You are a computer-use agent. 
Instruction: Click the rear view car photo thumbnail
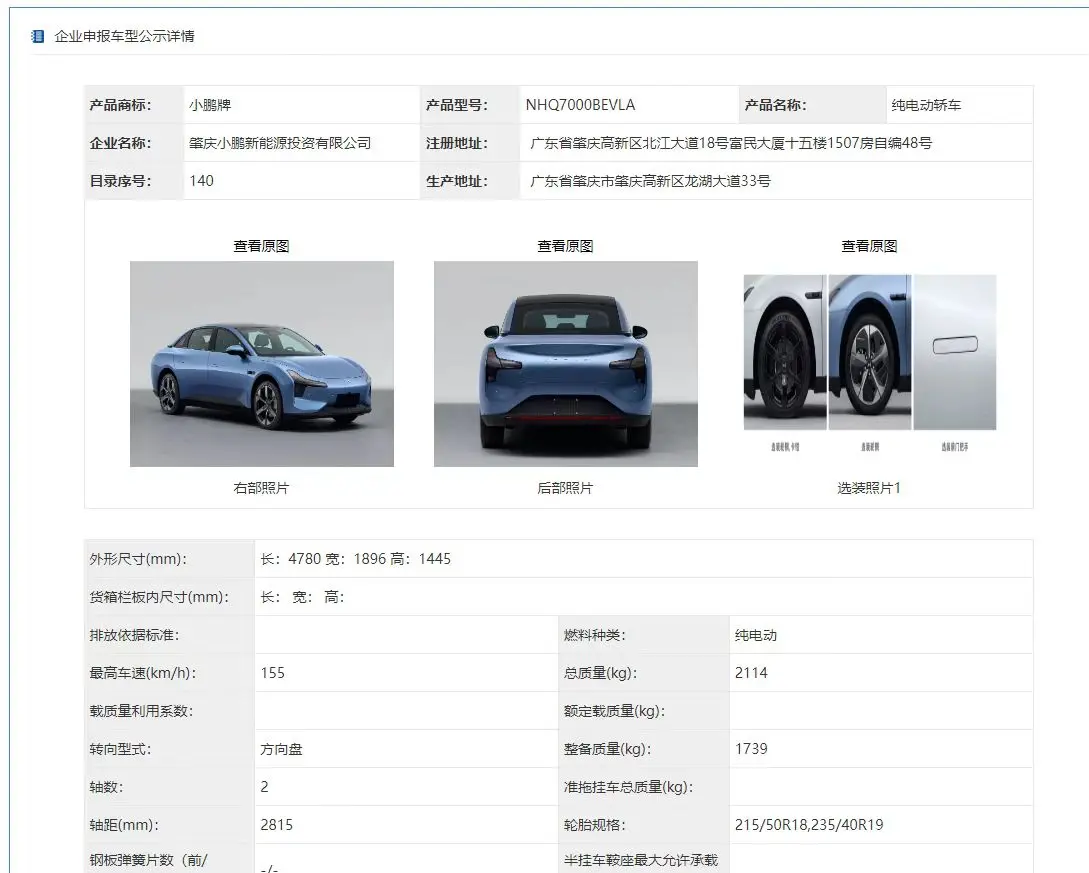point(565,364)
